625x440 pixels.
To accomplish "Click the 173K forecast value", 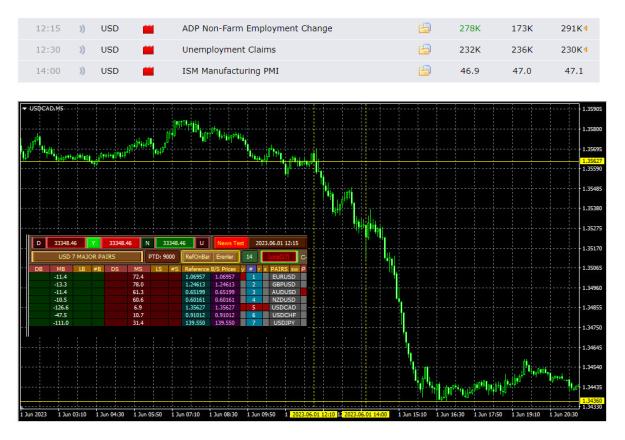I will point(522,28).
